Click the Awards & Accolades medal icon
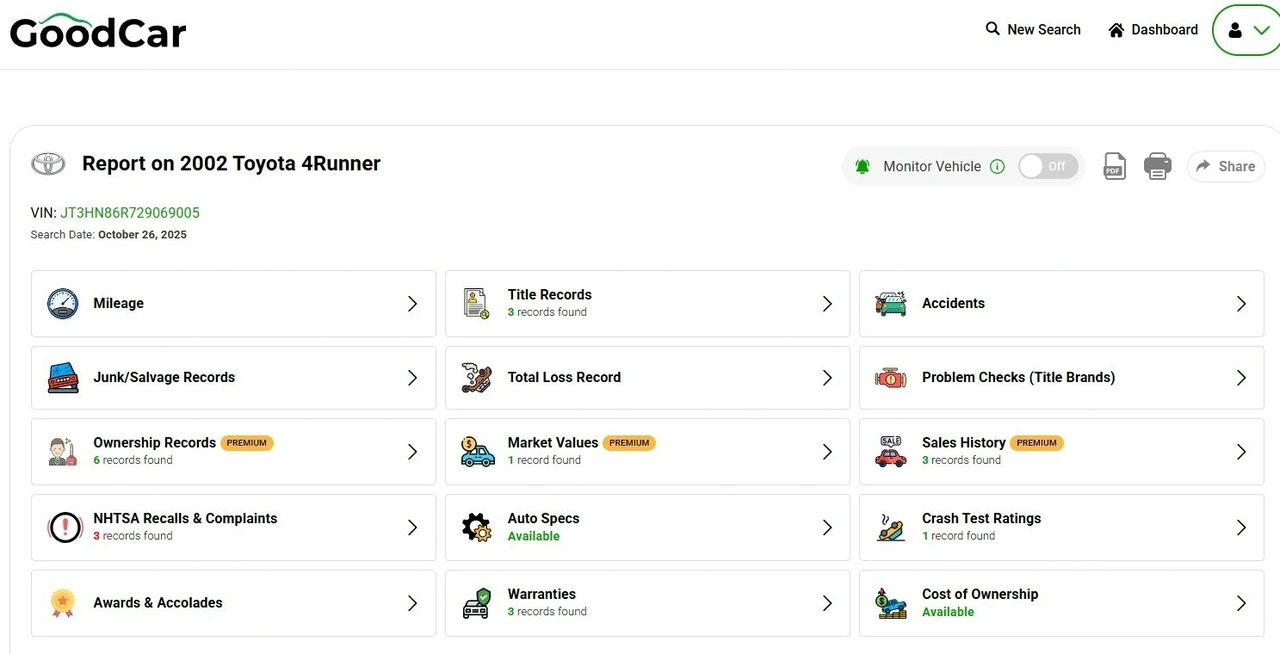Image resolution: width=1280 pixels, height=654 pixels. pyautogui.click(x=63, y=603)
